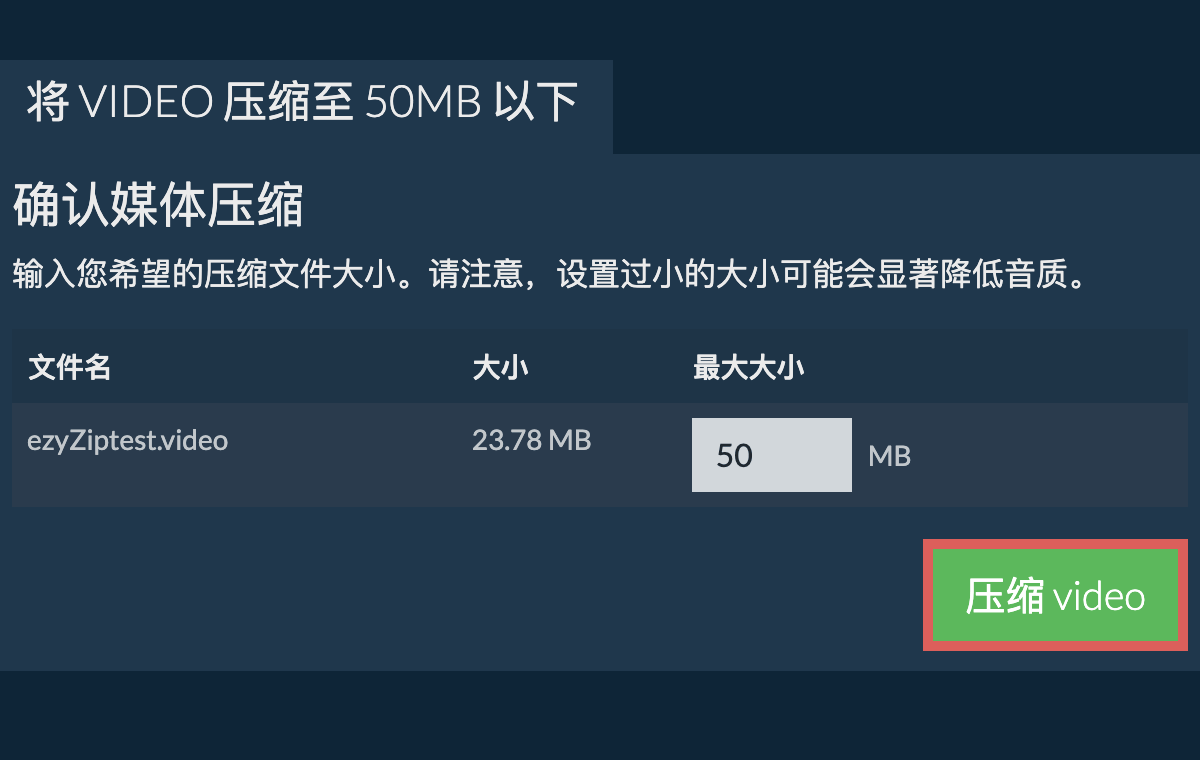The width and height of the screenshot is (1200, 760).
Task: Click the MB unit label beside the input
Action: pos(889,457)
